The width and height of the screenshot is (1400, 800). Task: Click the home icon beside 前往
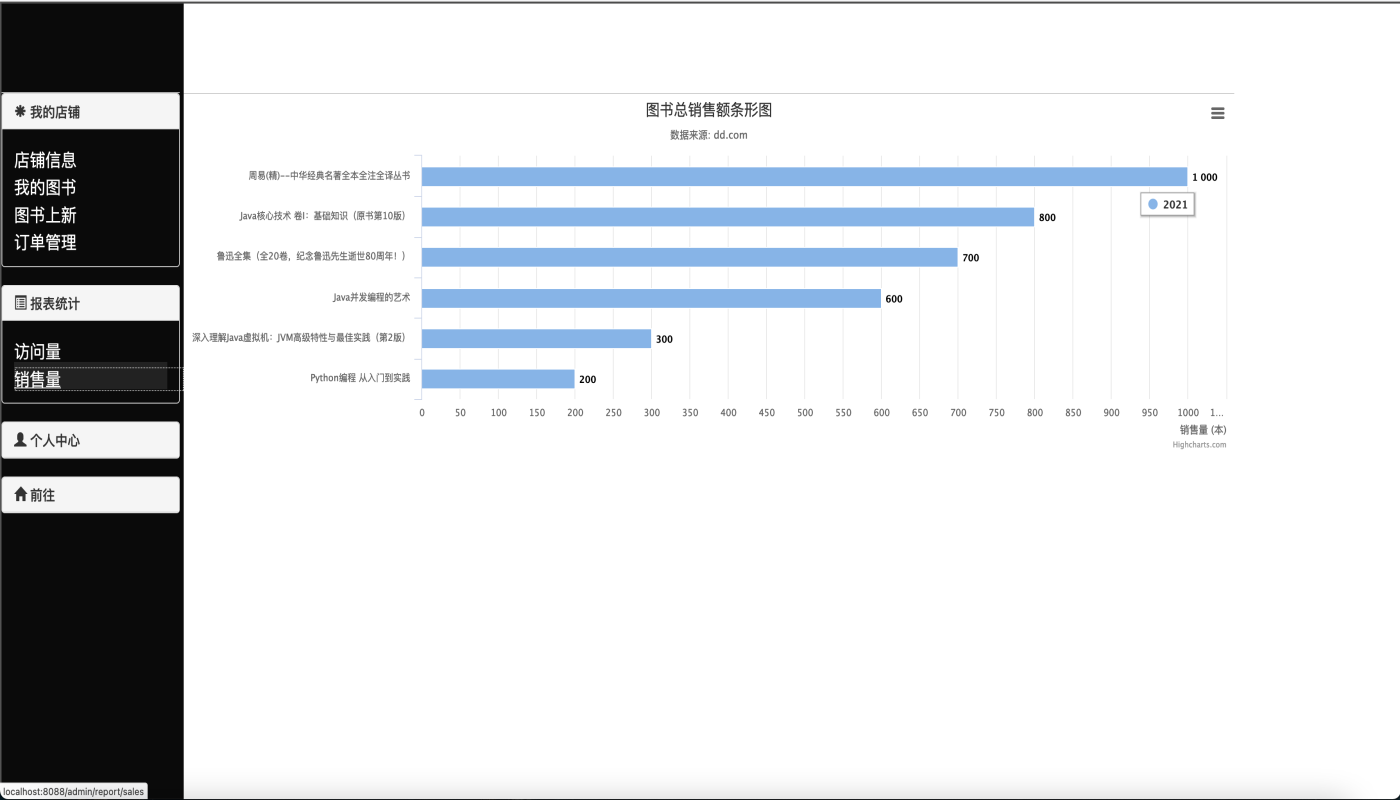point(21,495)
